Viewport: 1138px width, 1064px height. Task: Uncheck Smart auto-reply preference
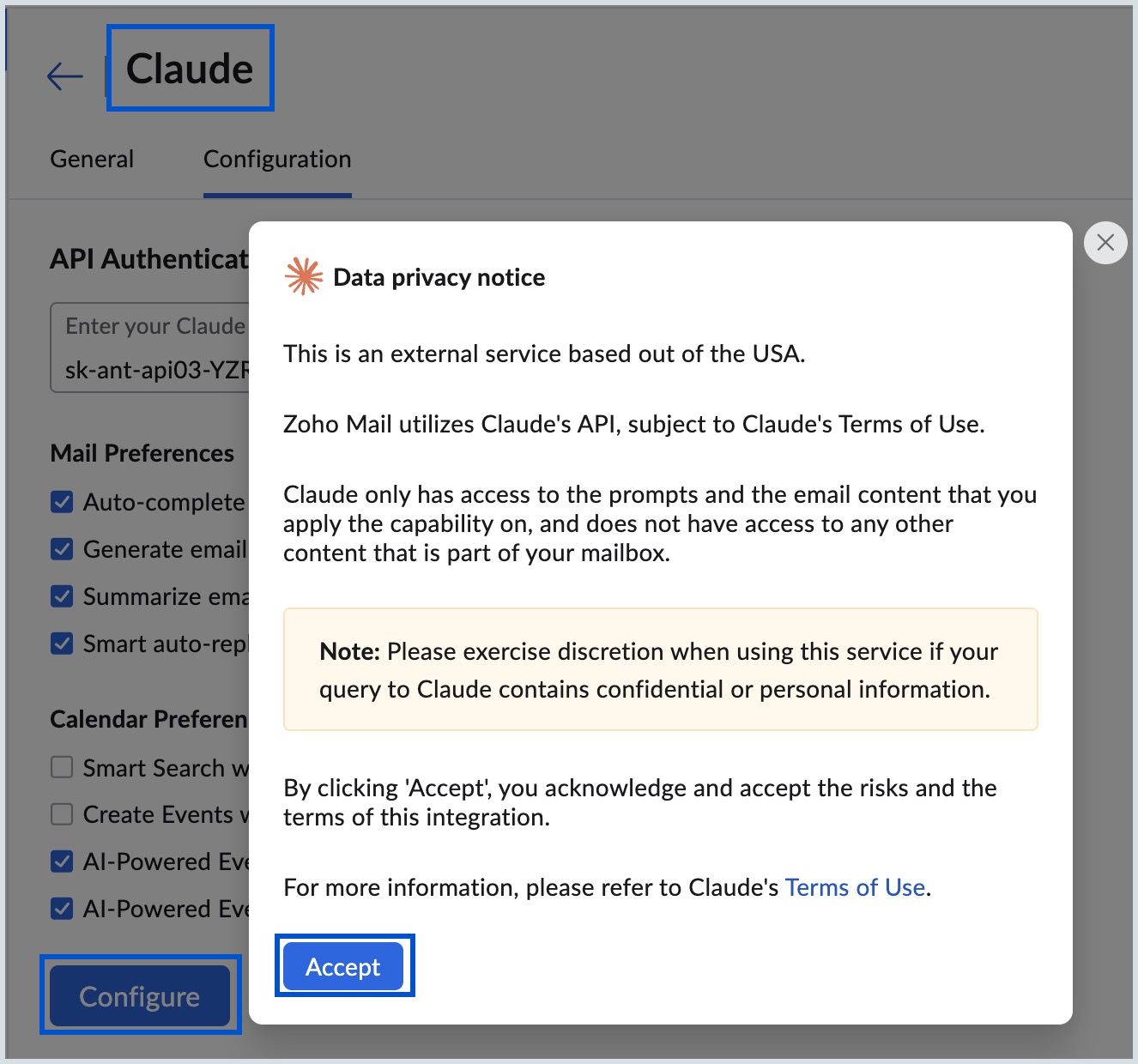tap(61, 643)
